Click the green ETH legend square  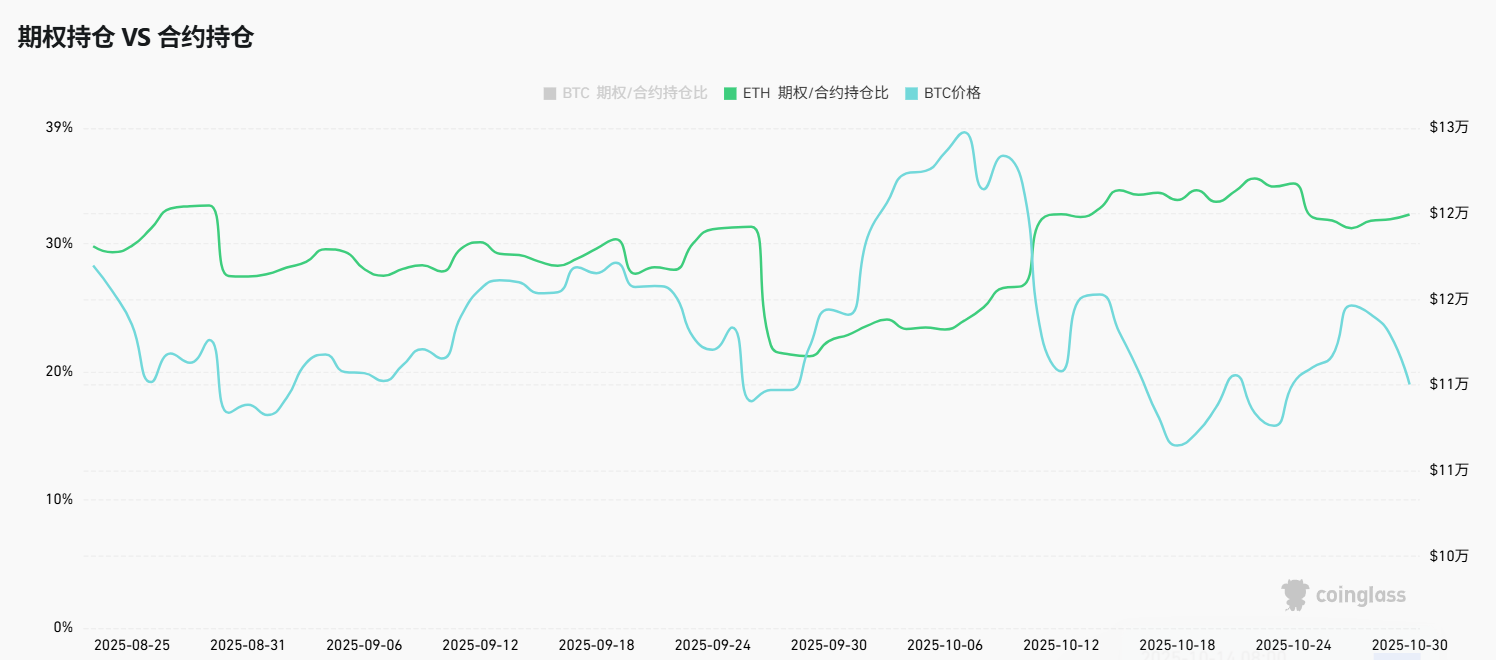coord(730,93)
